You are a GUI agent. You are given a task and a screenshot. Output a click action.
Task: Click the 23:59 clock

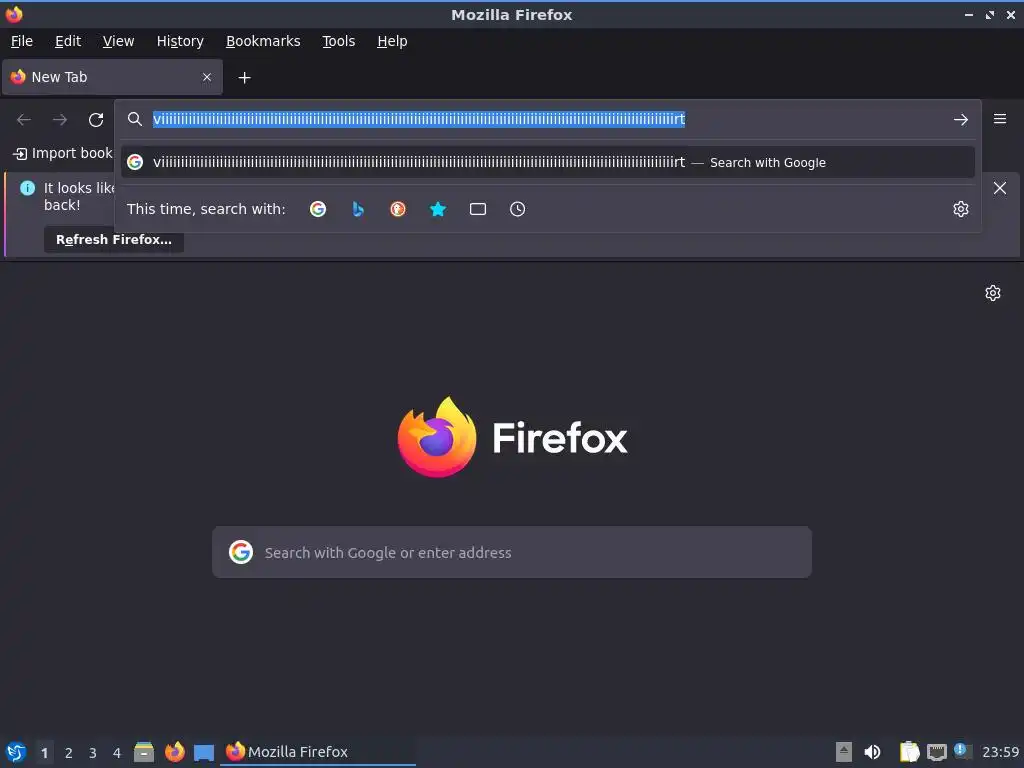(1000, 752)
